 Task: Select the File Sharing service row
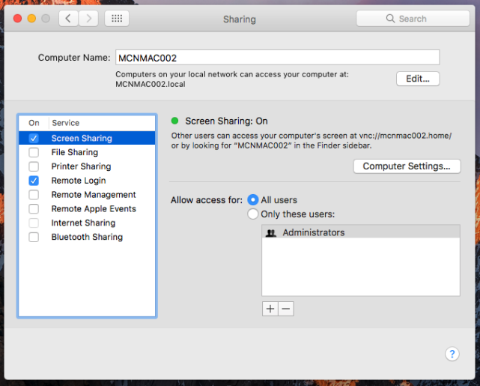87,152
